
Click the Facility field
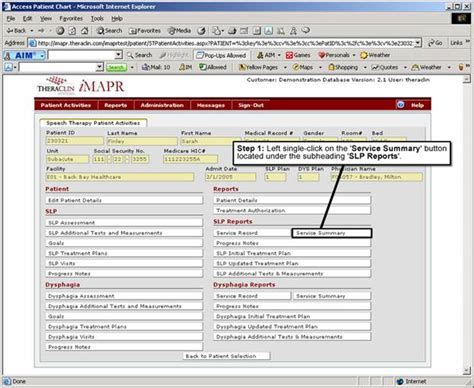pyautogui.click(x=120, y=177)
